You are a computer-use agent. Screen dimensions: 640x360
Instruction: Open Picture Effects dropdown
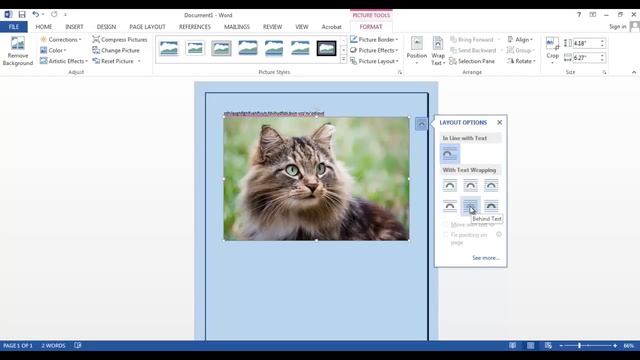374,50
